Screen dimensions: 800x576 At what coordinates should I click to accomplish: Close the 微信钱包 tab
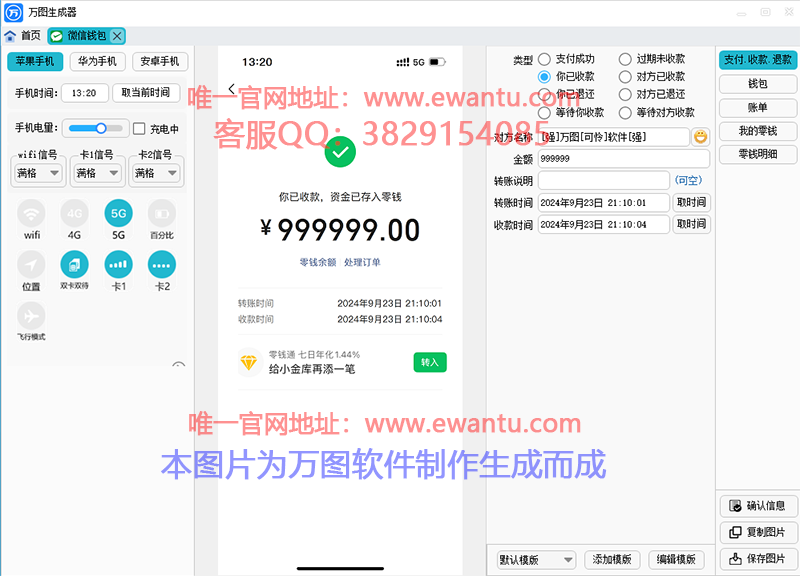[117, 36]
